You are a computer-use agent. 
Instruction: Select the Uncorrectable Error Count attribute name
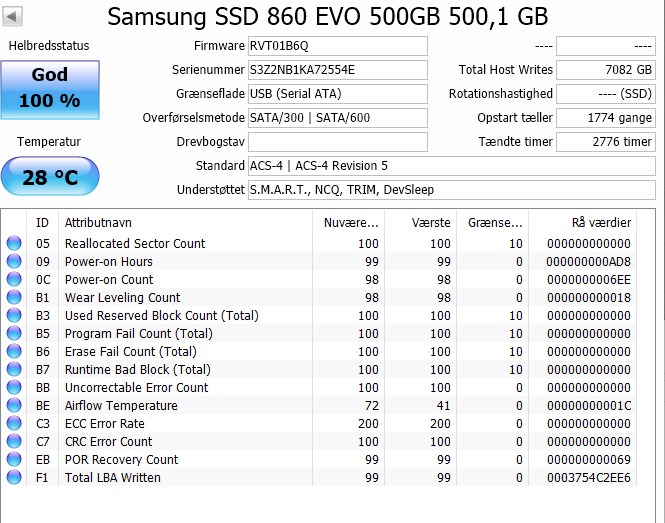click(137, 388)
